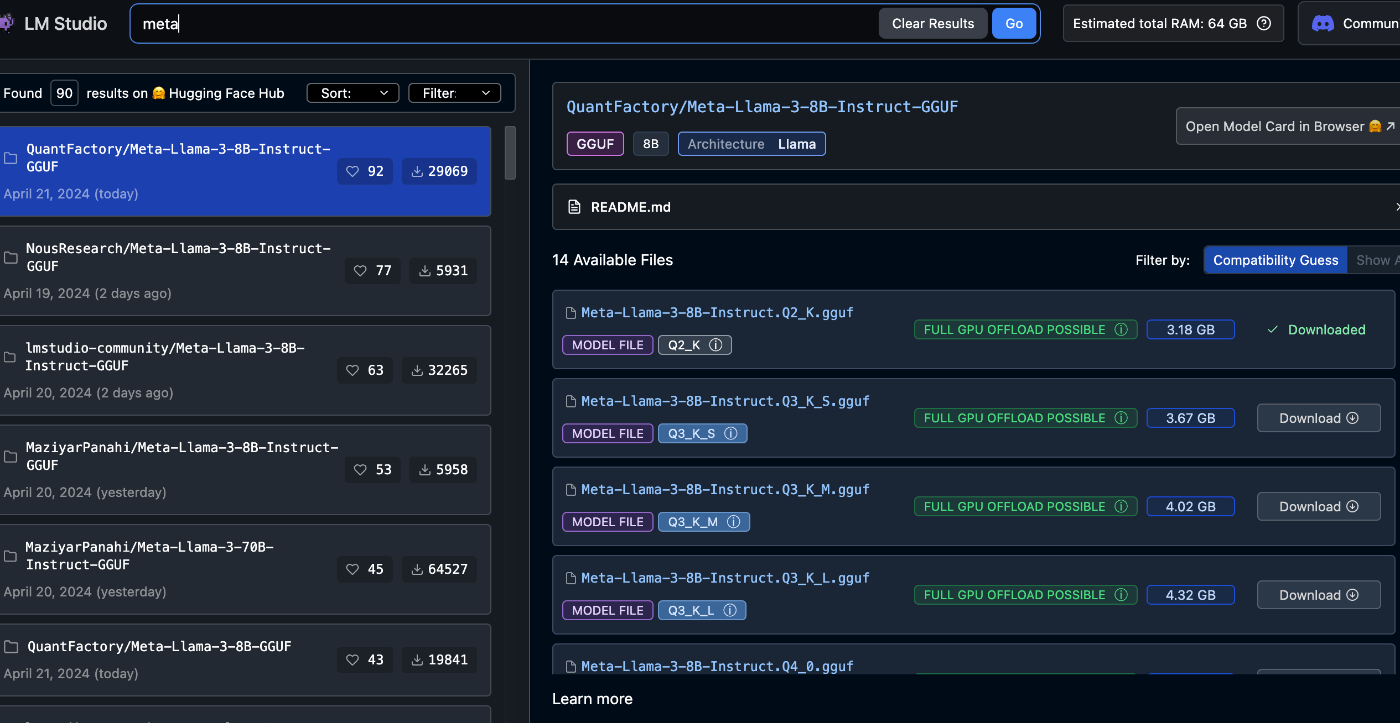The image size is (1400, 723).
Task: Click folder icon of NousResearch result
Action: pyautogui.click(x=11, y=258)
